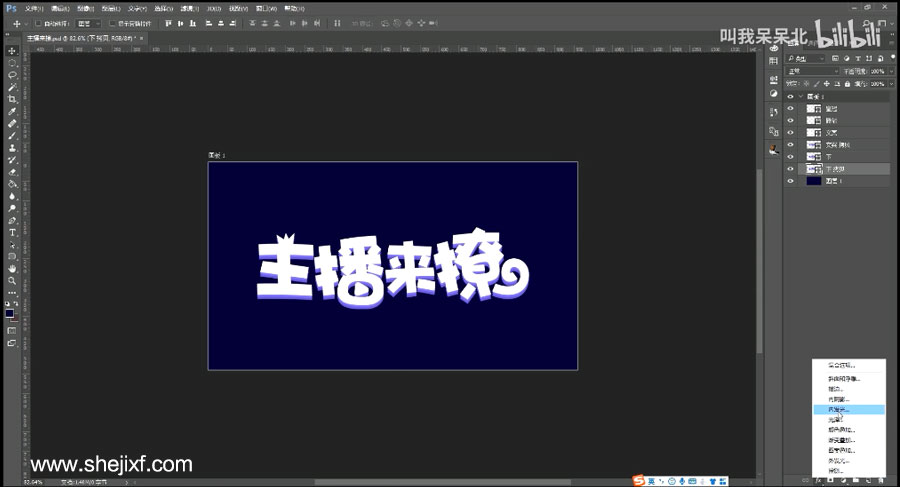
Task: Hide the dark blue 图层 1 layer
Action: pos(790,181)
